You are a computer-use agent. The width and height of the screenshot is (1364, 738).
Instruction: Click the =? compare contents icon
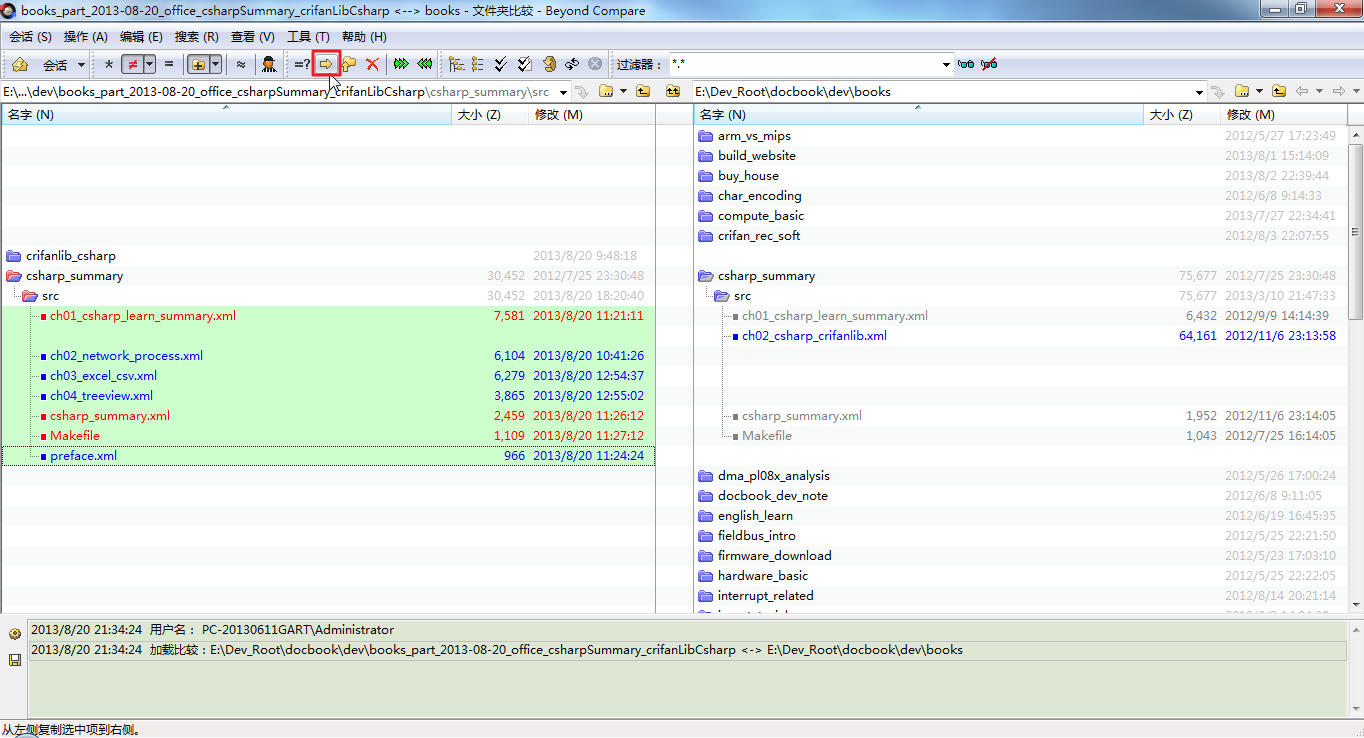coord(302,65)
